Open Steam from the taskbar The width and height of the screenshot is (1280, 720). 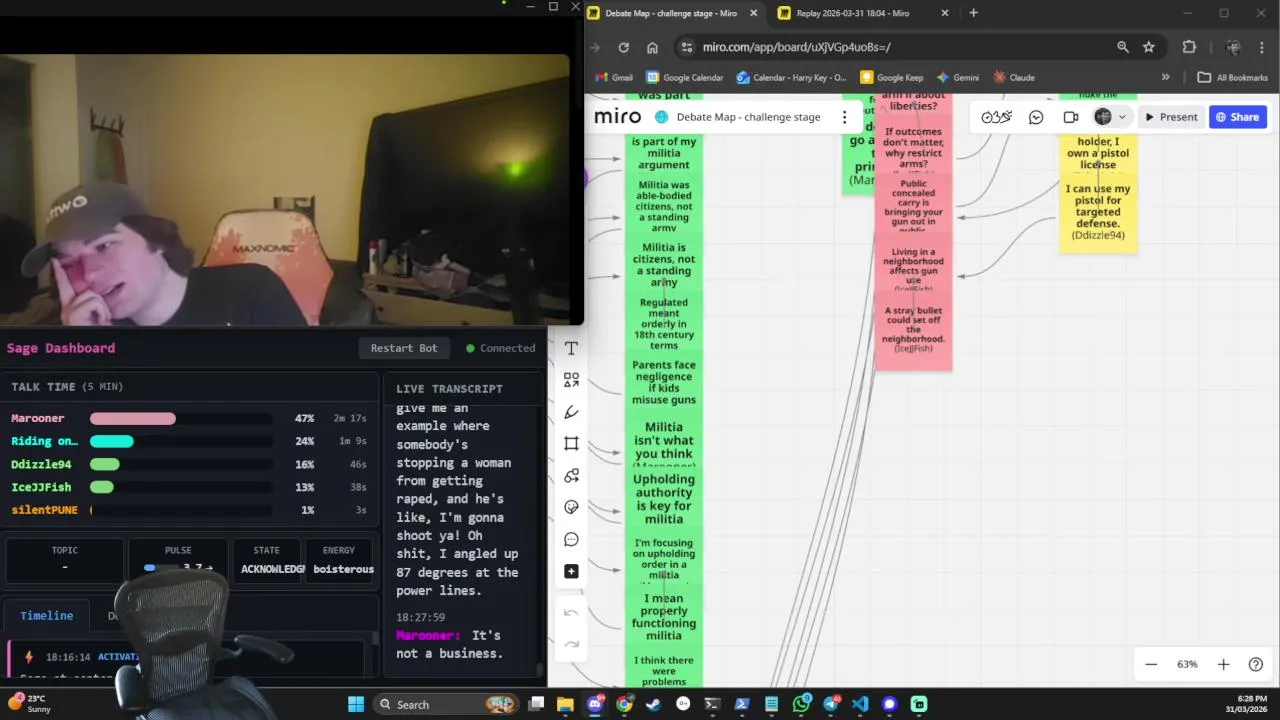point(654,704)
